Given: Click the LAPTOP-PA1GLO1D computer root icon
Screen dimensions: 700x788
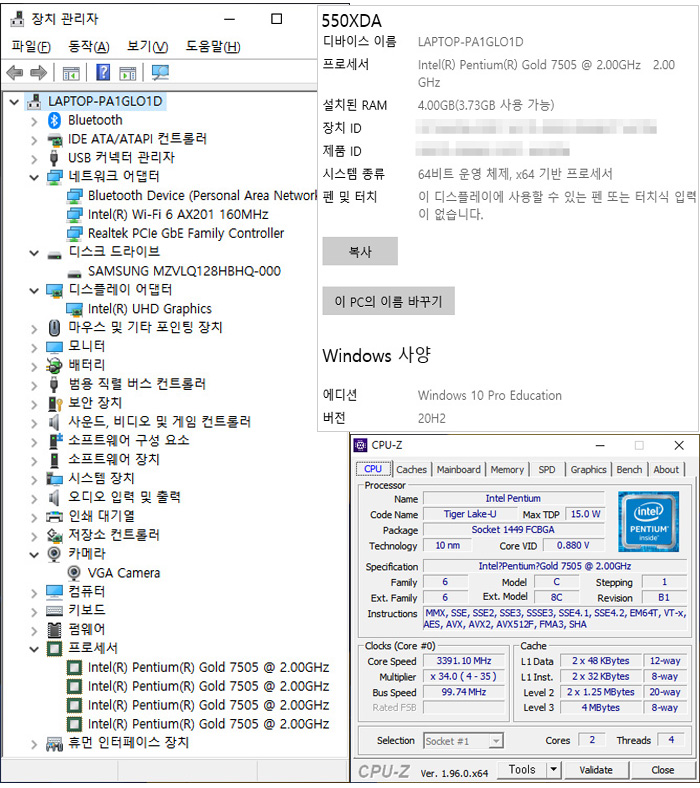Looking at the screenshot, I should tap(34, 102).
